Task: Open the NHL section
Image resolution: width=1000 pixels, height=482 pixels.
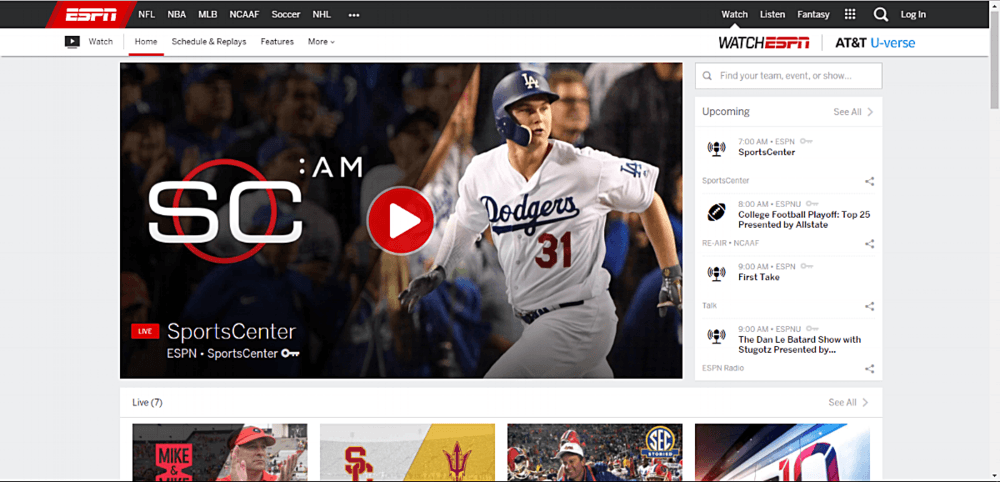Action: [321, 14]
